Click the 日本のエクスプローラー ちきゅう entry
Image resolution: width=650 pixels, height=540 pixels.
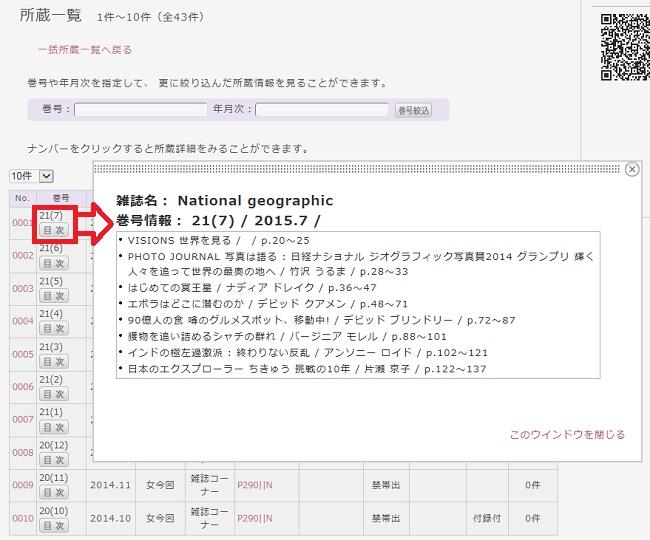307,369
